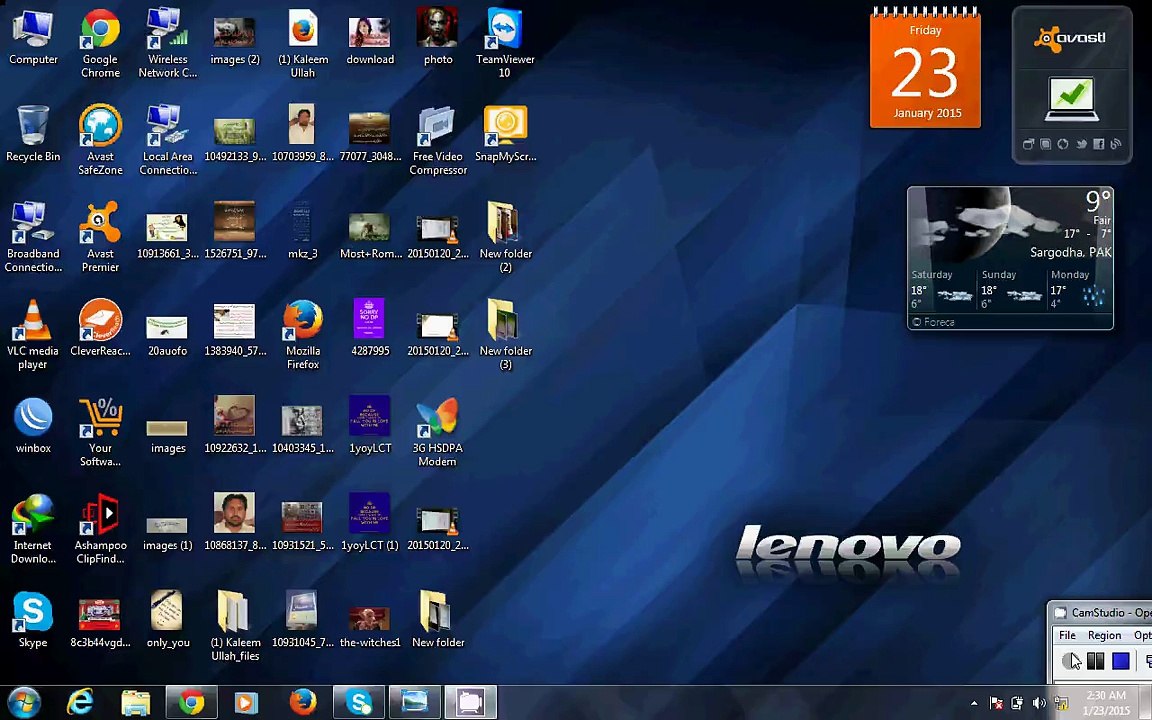This screenshot has width=1152, height=720.
Task: Click the Avast Premier desktop icon
Action: (101, 237)
